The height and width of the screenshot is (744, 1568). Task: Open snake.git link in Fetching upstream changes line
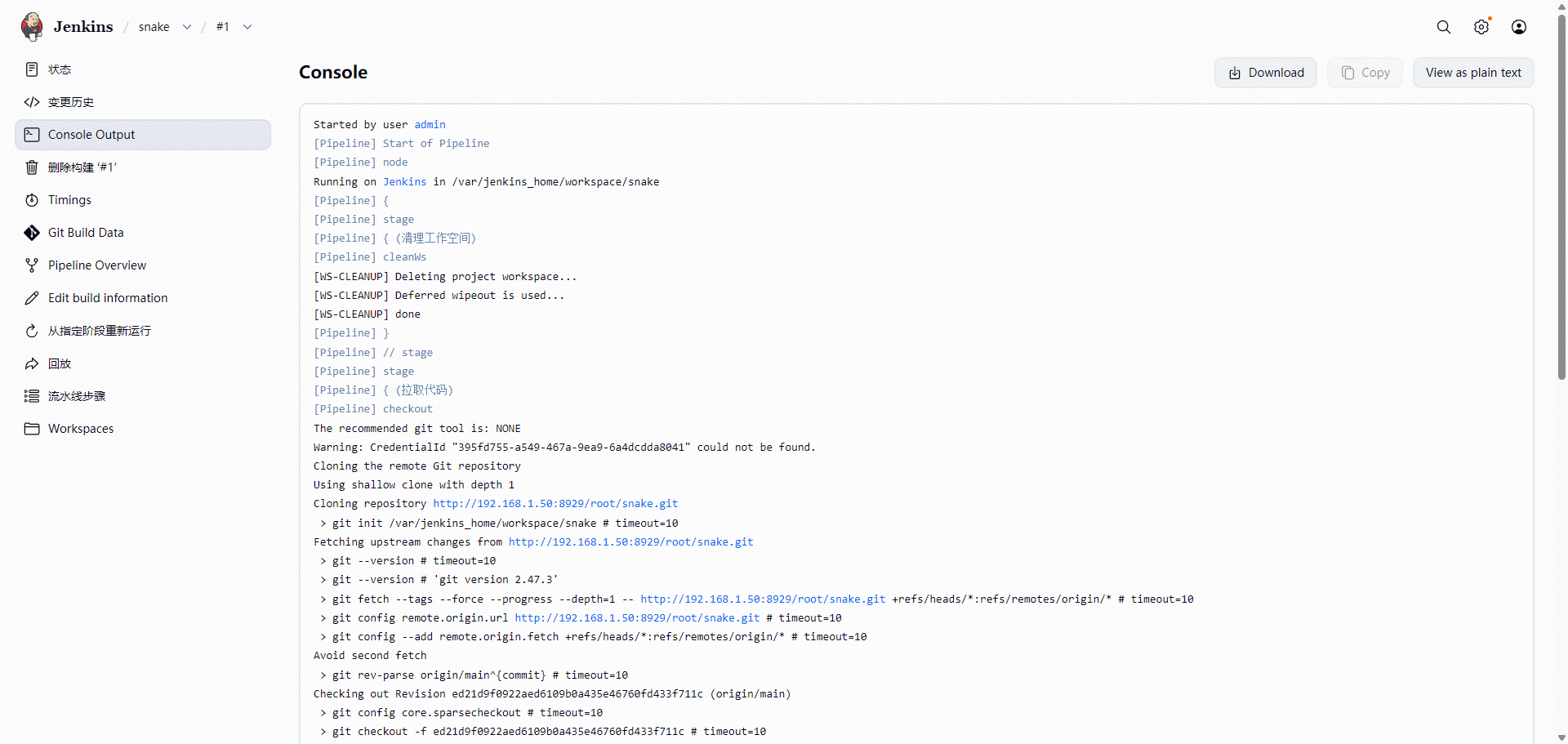coord(630,542)
